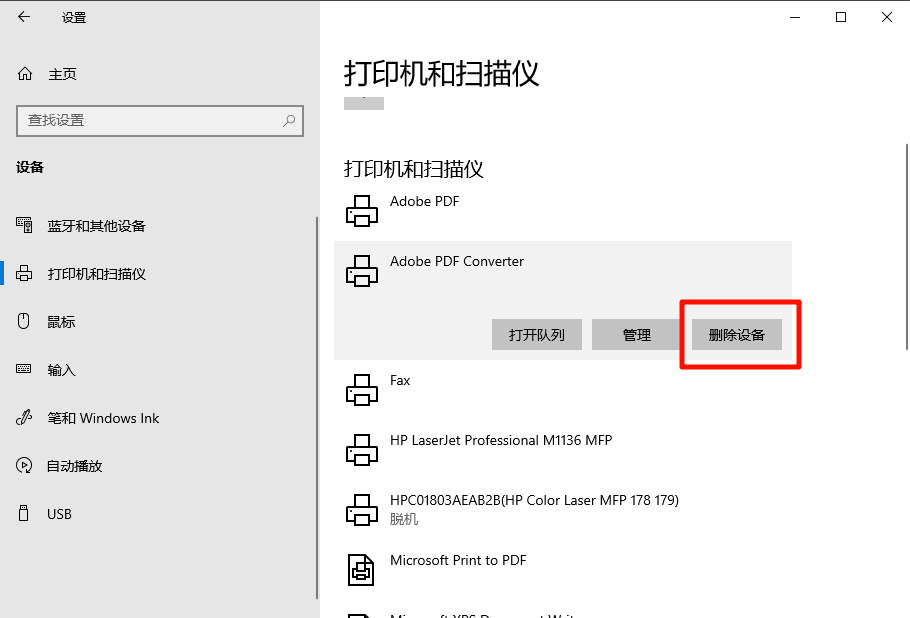The height and width of the screenshot is (618, 910).
Task: Select HP LaserJet Professional M1136 MFP
Action: click(x=563, y=449)
